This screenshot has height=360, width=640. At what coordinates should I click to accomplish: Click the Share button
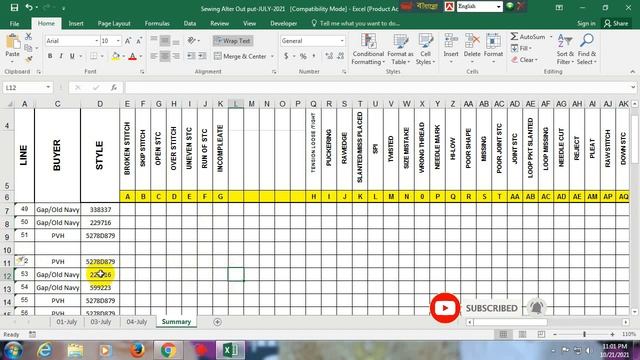click(x=616, y=24)
